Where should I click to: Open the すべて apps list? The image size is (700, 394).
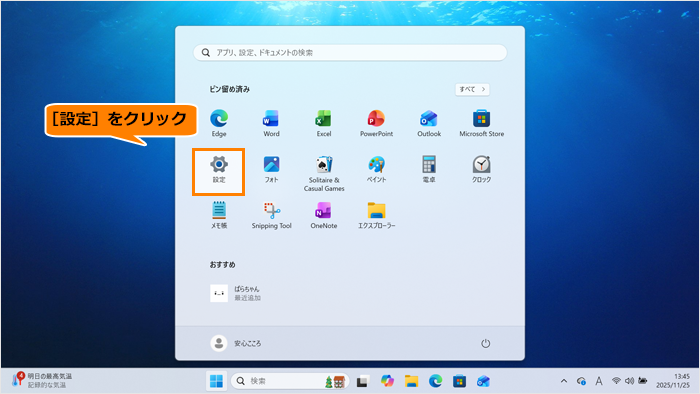(x=472, y=89)
